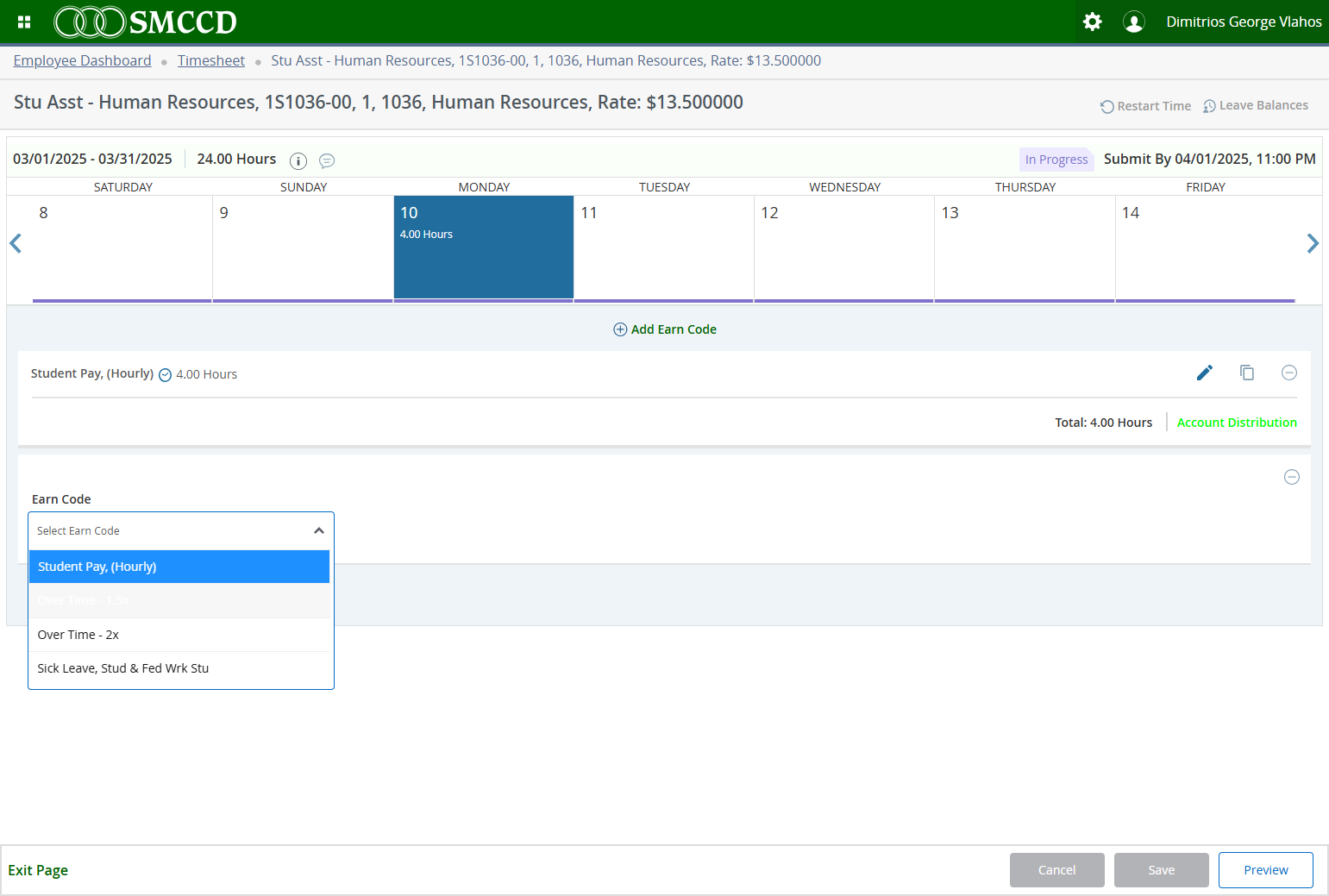The width and height of the screenshot is (1329, 896).
Task: Open the timesheet comments bubble icon
Action: pos(327,160)
